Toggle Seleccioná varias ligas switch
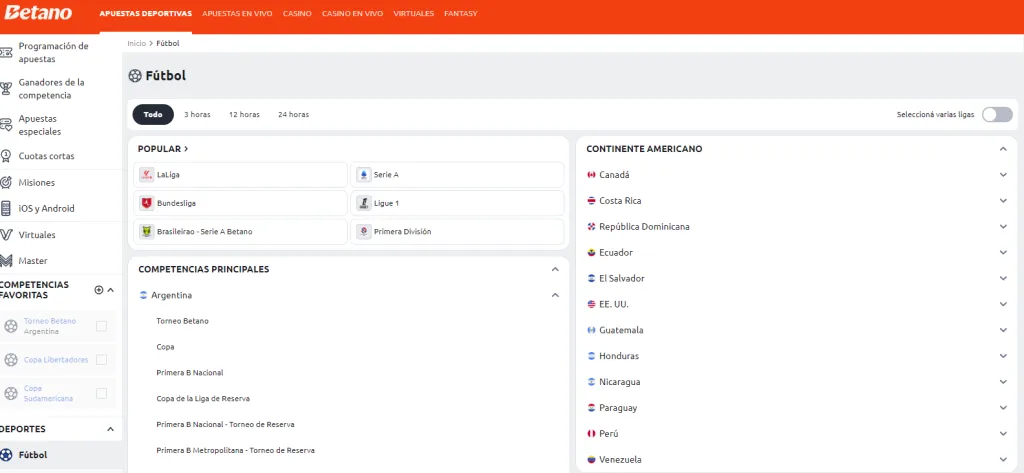Viewport: 1024px width, 473px height. [x=996, y=114]
